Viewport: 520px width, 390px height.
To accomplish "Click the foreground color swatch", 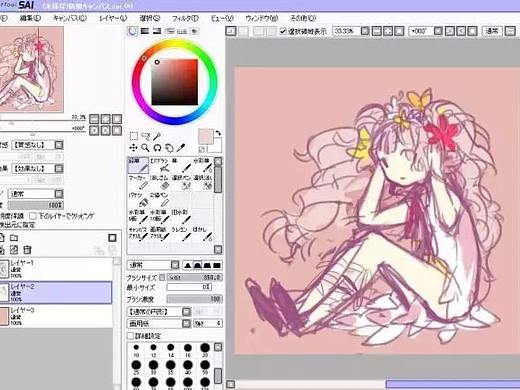I will [x=205, y=137].
